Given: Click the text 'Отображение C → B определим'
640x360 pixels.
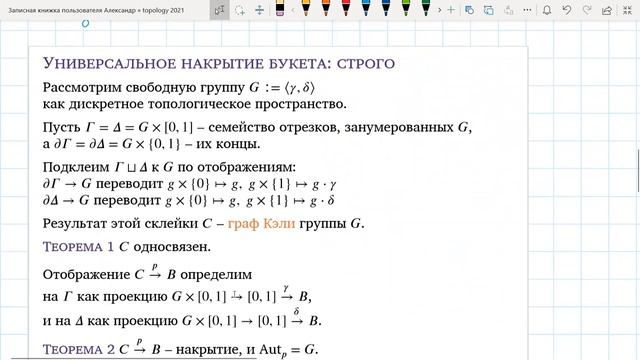Looking at the screenshot, I should pyautogui.click(x=147, y=273).
